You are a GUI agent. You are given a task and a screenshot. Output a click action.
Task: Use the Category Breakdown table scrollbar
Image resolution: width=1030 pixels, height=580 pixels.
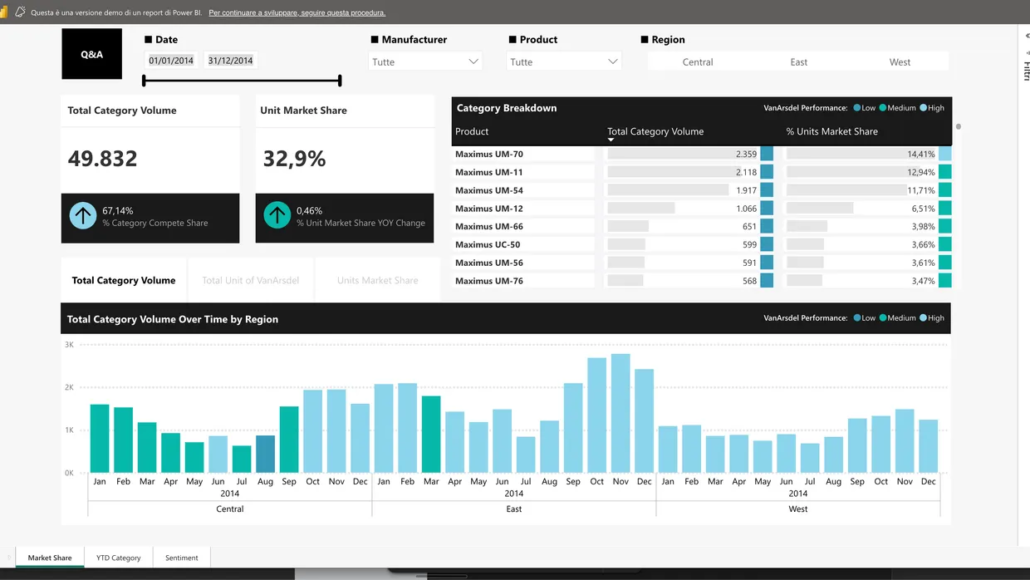(958, 127)
